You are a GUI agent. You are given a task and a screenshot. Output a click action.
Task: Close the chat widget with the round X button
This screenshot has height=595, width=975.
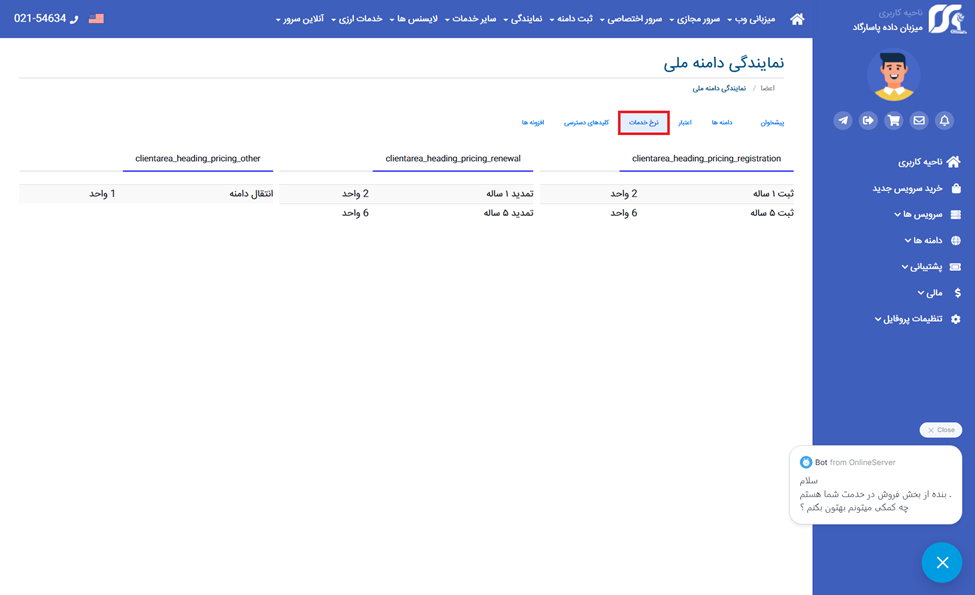click(941, 562)
